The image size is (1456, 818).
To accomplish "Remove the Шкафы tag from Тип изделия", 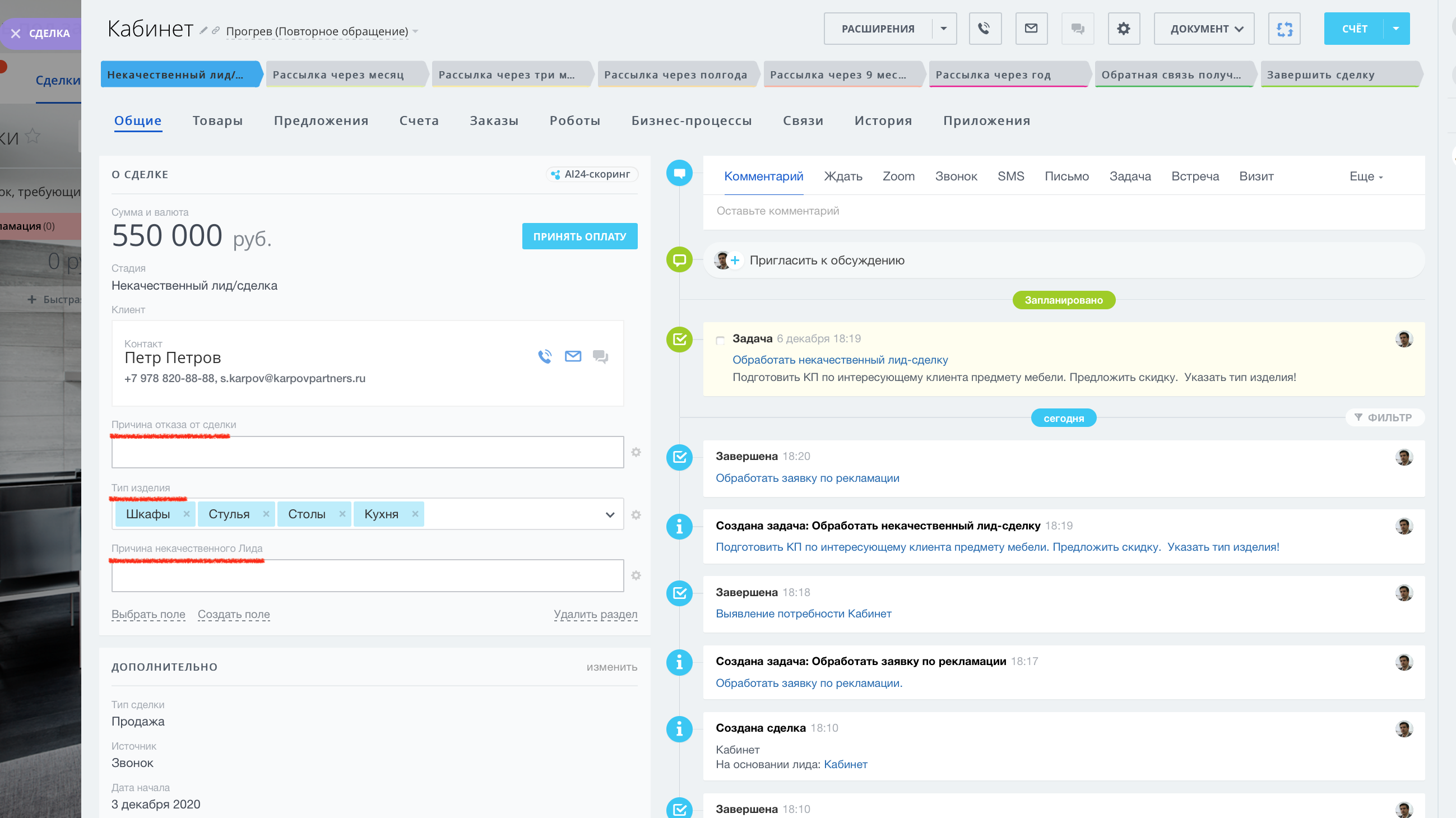I will click(186, 514).
